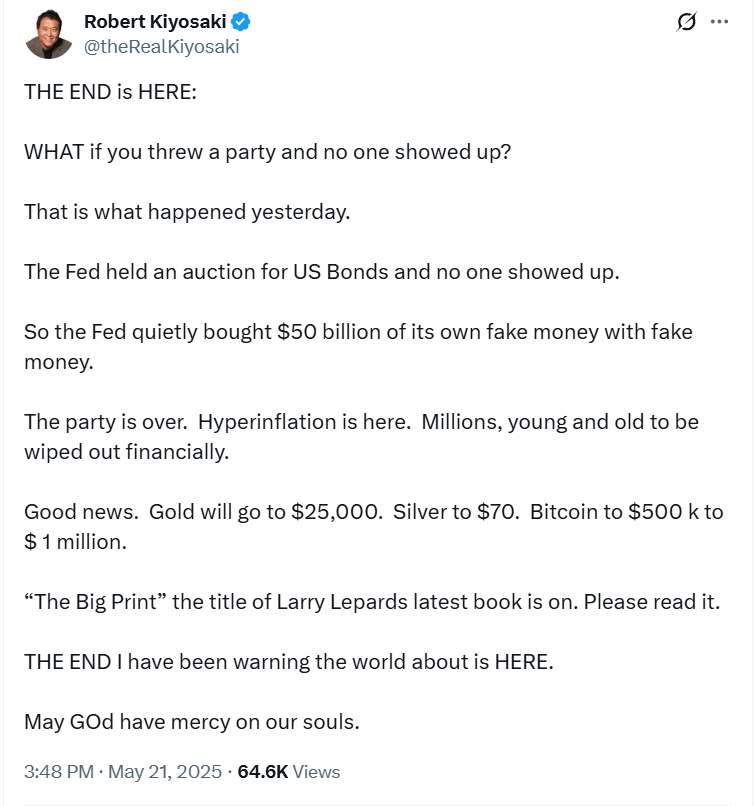Click the 'May GOd have mercy' closing line

[192, 722]
